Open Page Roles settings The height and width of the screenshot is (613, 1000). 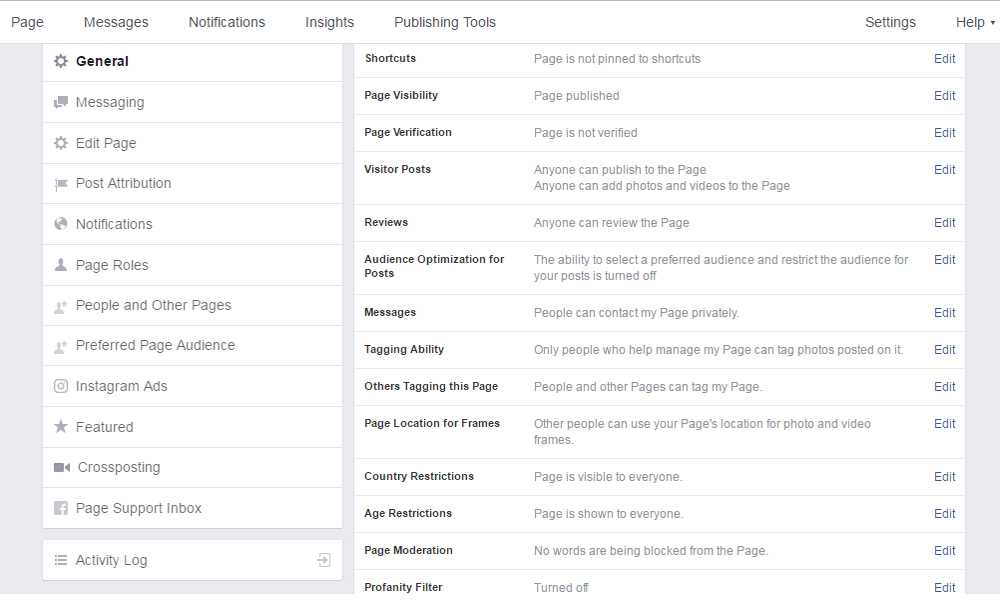click(193, 265)
